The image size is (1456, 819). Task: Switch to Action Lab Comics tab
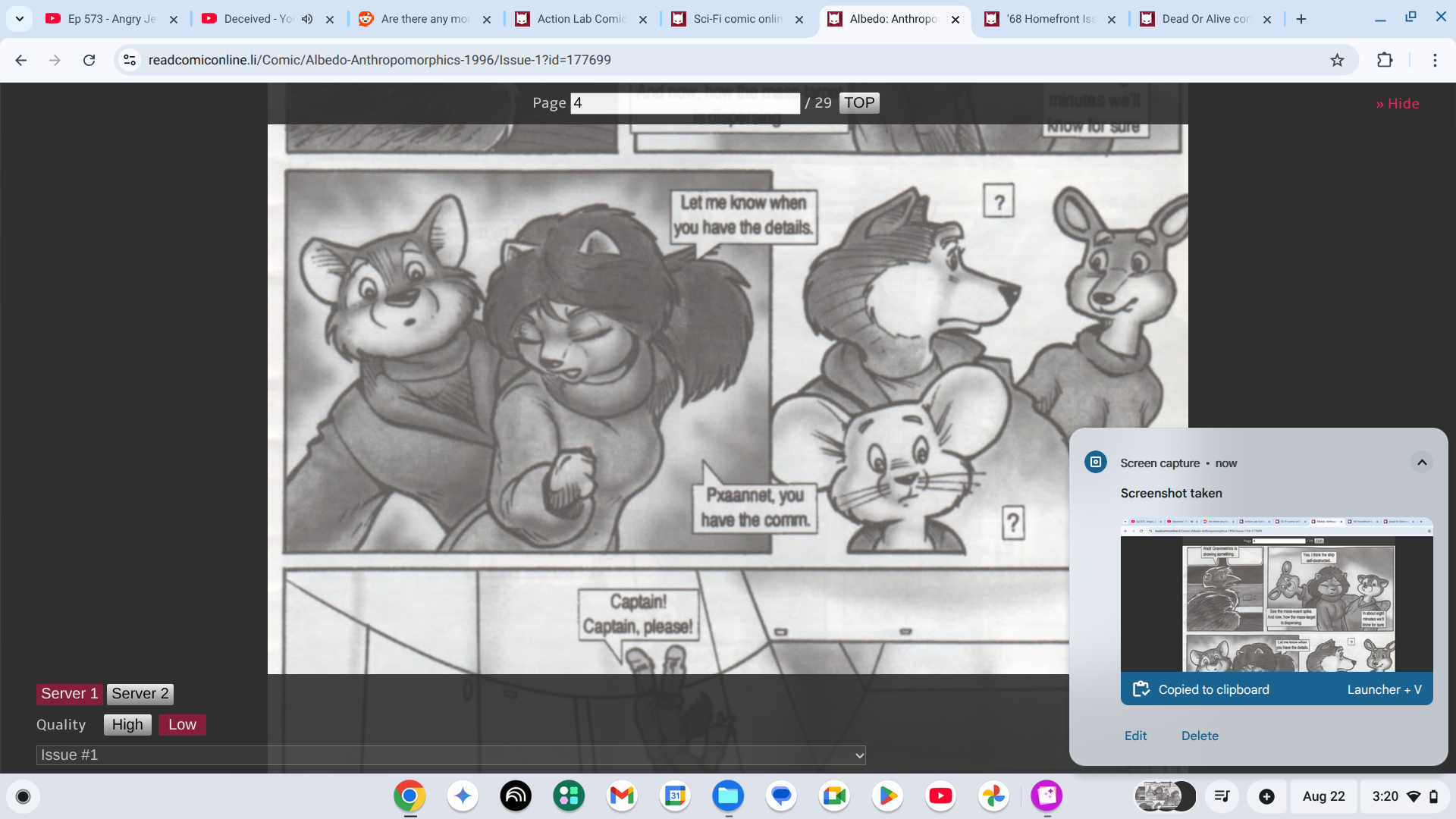tap(581, 19)
